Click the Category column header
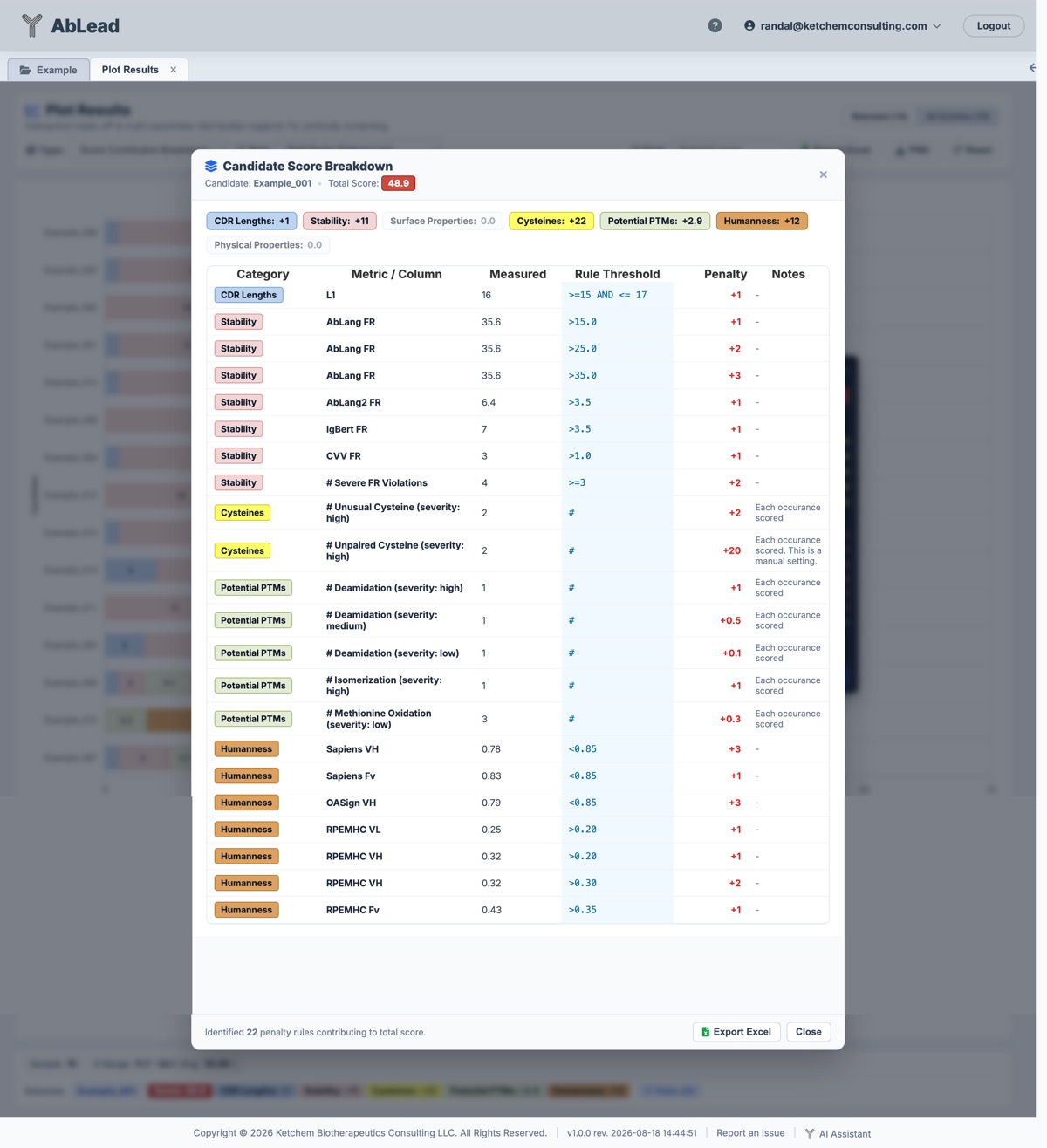The width and height of the screenshot is (1047, 1148). tap(263, 274)
